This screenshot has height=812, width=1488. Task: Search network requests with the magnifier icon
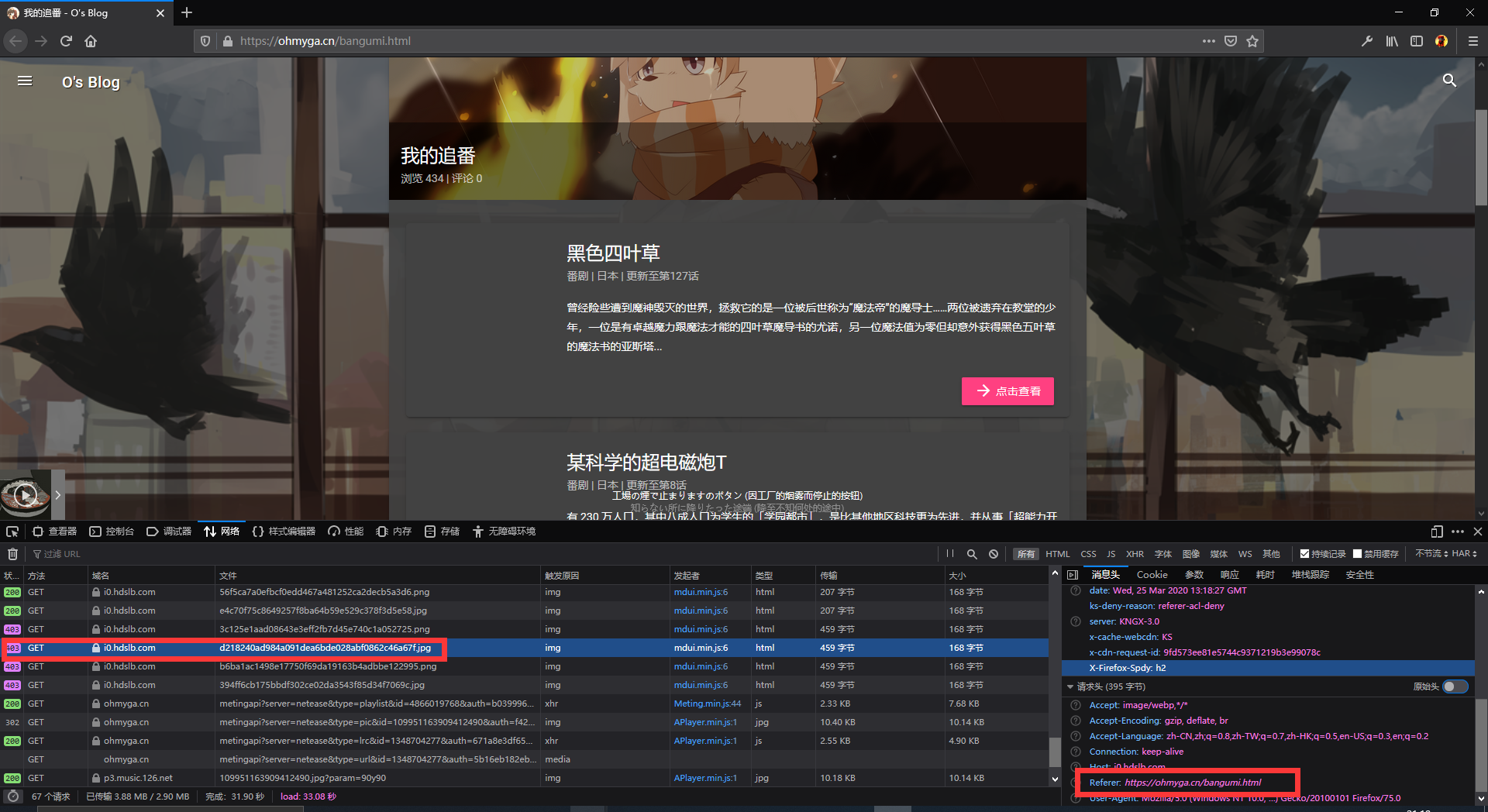coord(972,553)
